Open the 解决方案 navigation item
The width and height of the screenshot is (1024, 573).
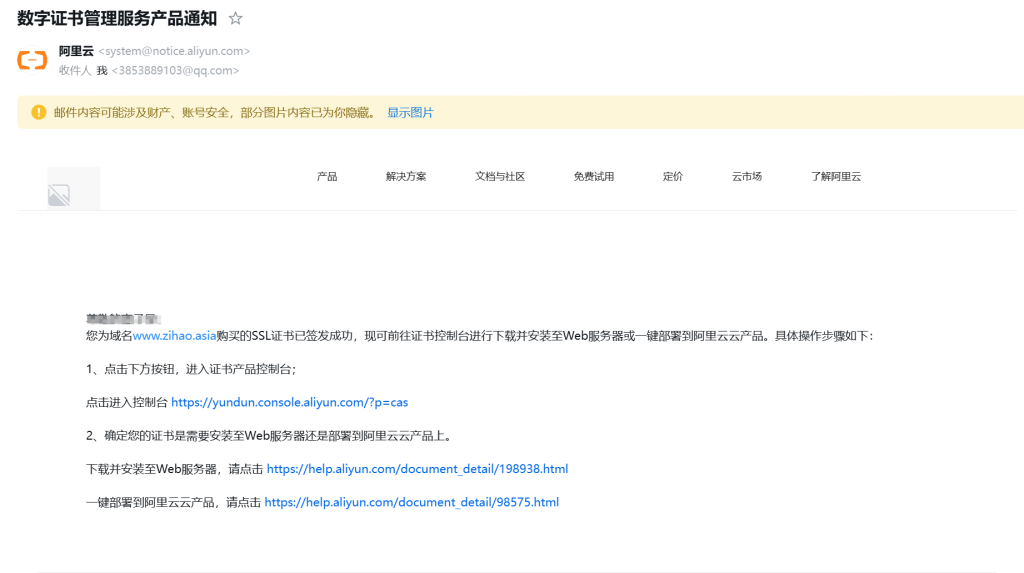406,177
